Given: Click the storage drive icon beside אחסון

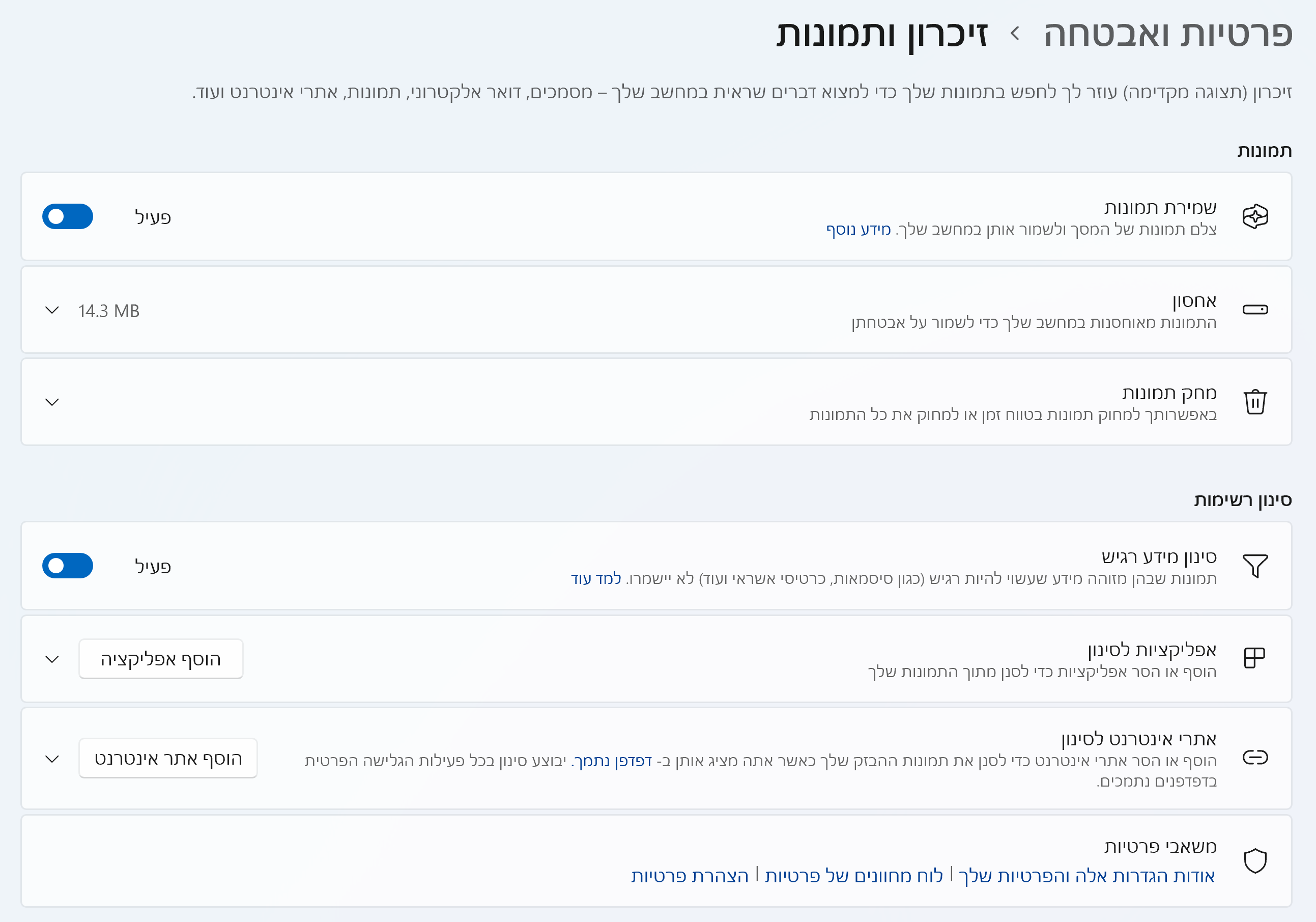Looking at the screenshot, I should pos(1254,310).
